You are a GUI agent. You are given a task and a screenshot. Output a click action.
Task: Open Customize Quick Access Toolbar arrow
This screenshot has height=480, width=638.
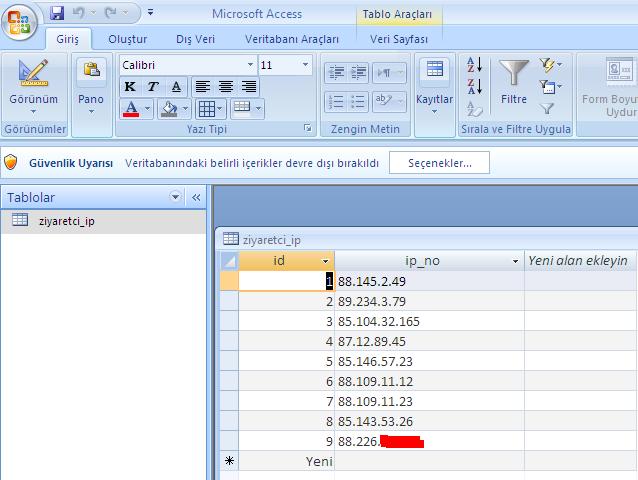tap(151, 13)
